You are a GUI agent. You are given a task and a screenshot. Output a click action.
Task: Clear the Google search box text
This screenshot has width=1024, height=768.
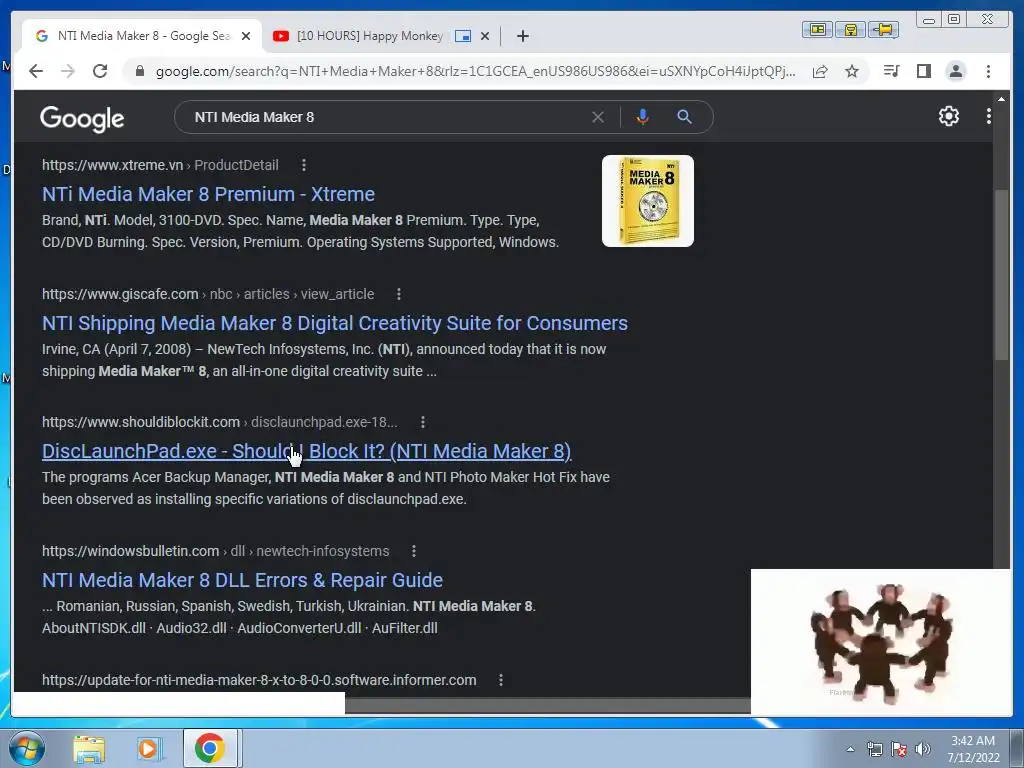[x=598, y=117]
